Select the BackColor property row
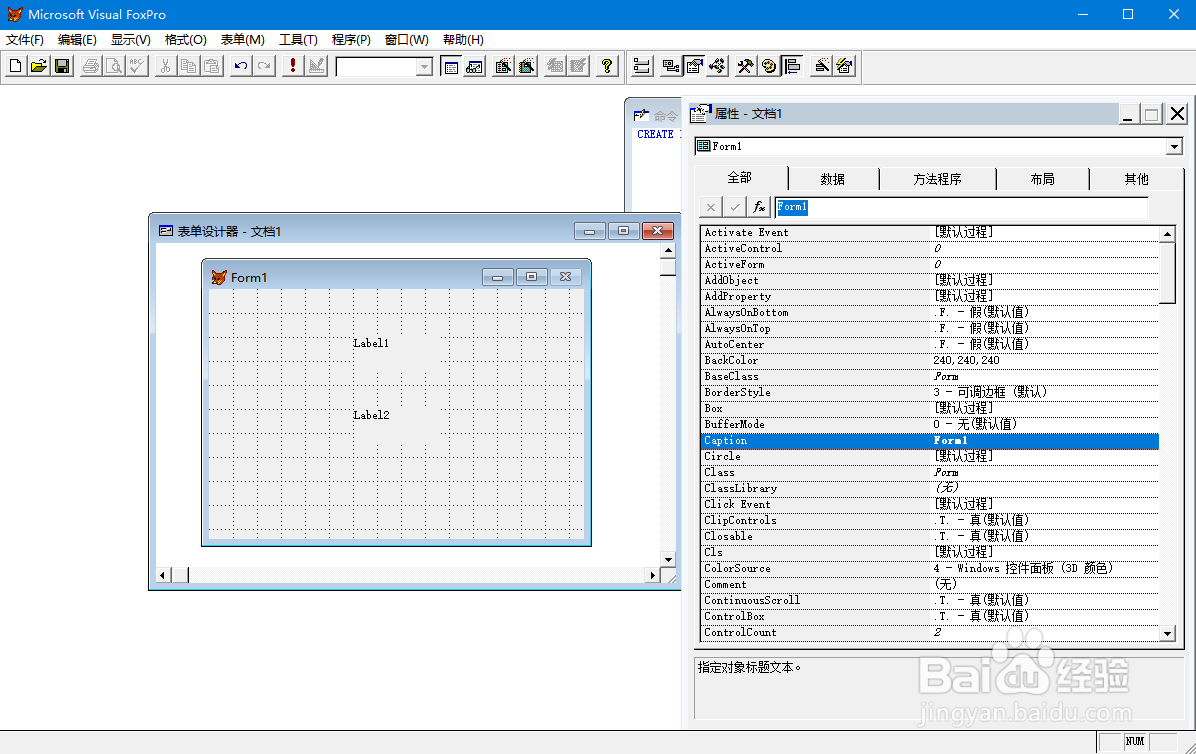The image size is (1196, 754). 930,361
